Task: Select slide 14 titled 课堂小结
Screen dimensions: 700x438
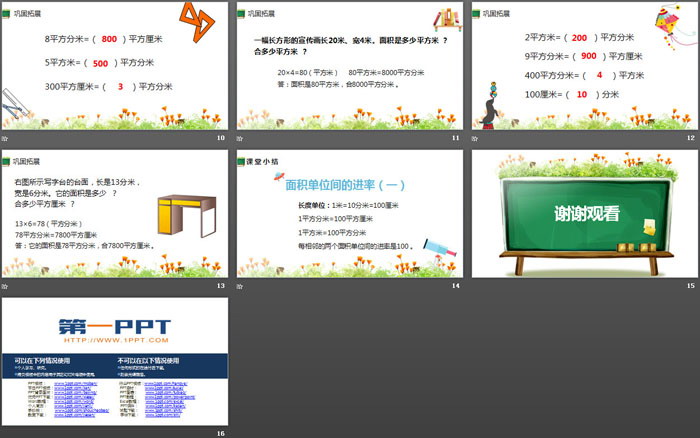Action: tap(348, 214)
